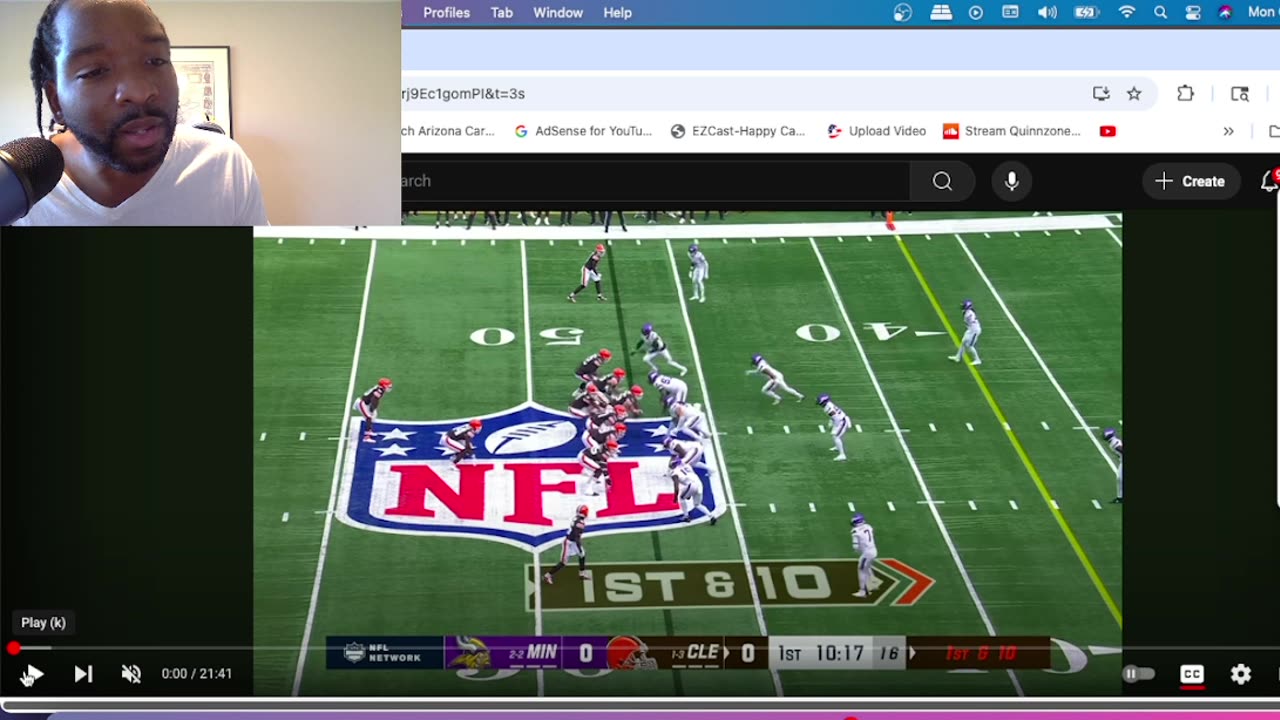
Task: Open the Upload Video bookmark
Action: pos(876,131)
